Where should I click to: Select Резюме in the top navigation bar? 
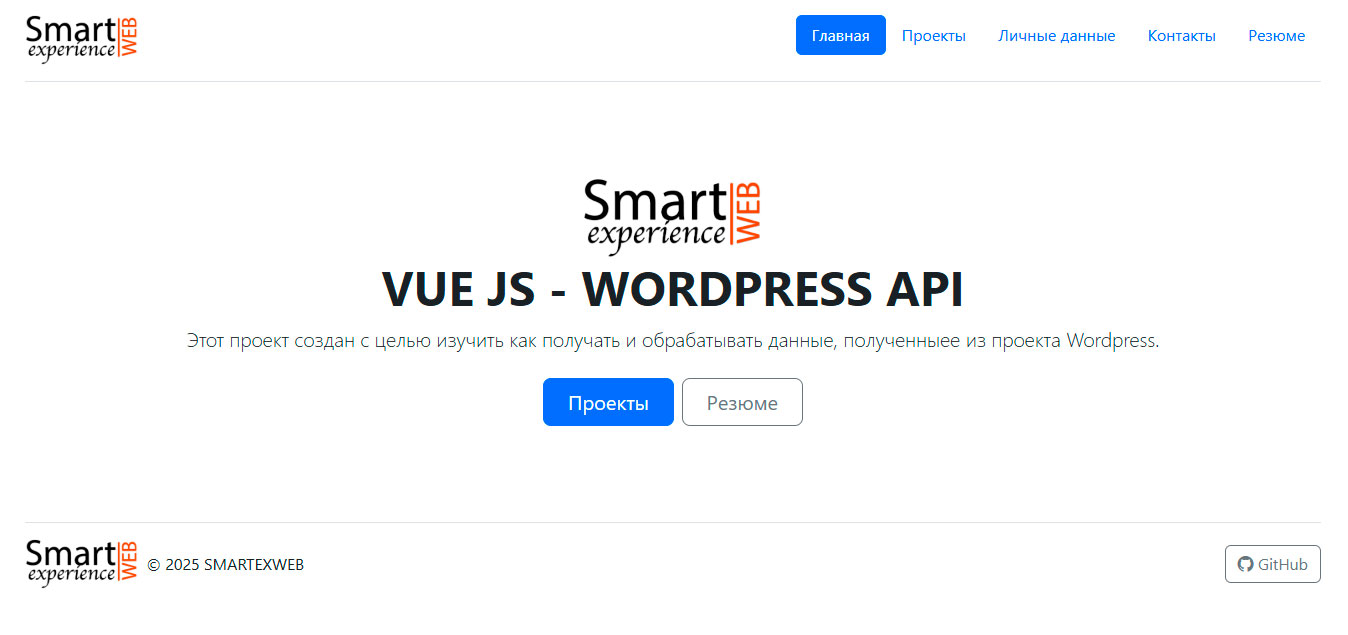pos(1276,36)
